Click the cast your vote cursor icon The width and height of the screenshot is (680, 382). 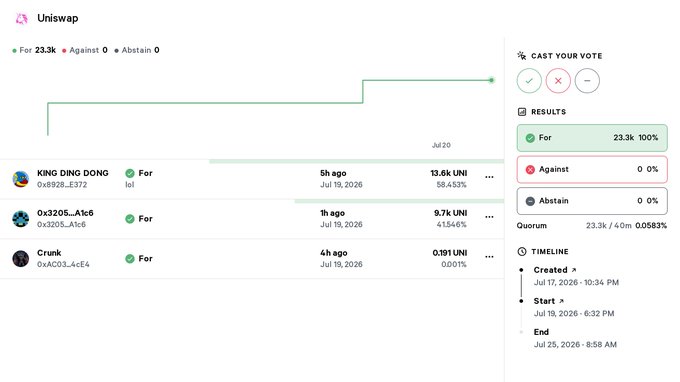[522, 56]
